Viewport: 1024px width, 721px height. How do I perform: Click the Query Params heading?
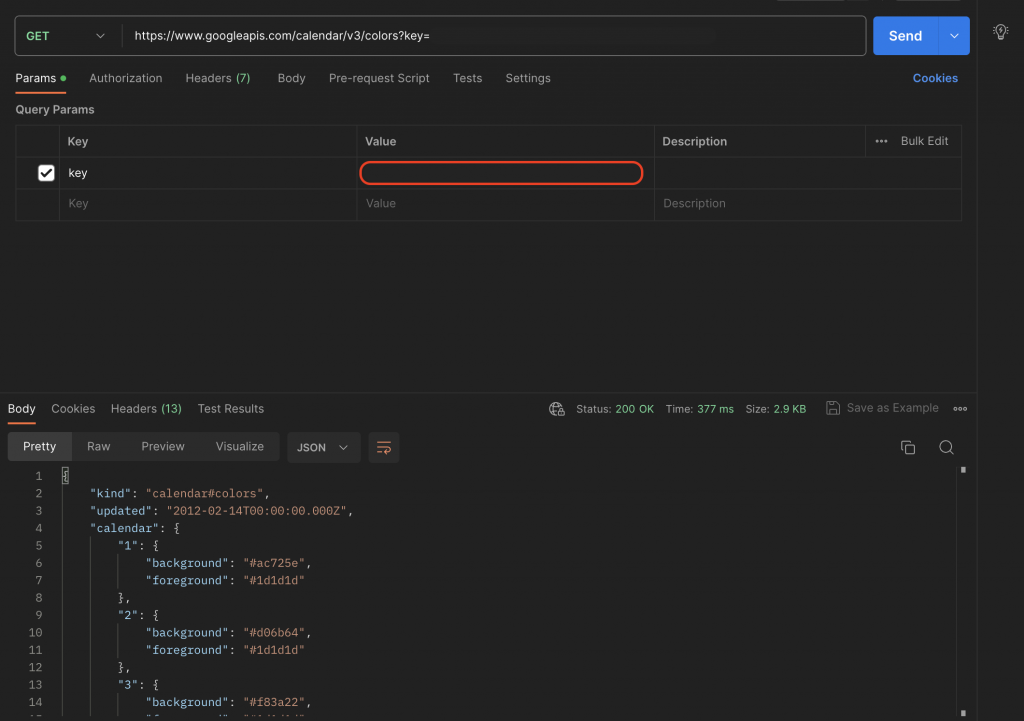point(55,110)
